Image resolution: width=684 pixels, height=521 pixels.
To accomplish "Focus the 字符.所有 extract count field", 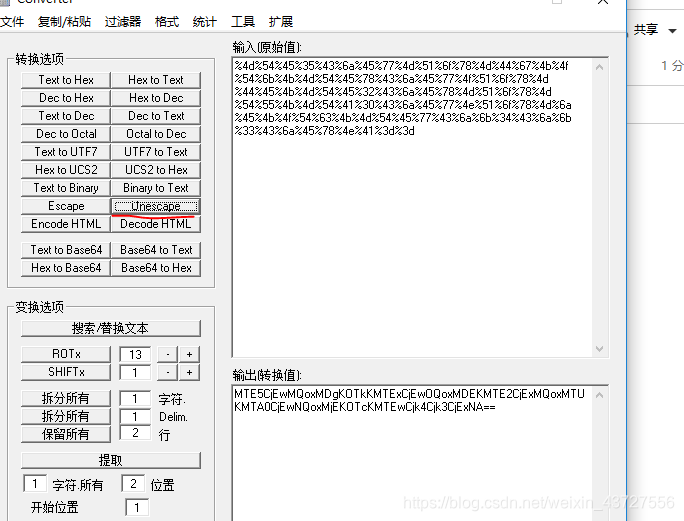I will [x=35, y=483].
